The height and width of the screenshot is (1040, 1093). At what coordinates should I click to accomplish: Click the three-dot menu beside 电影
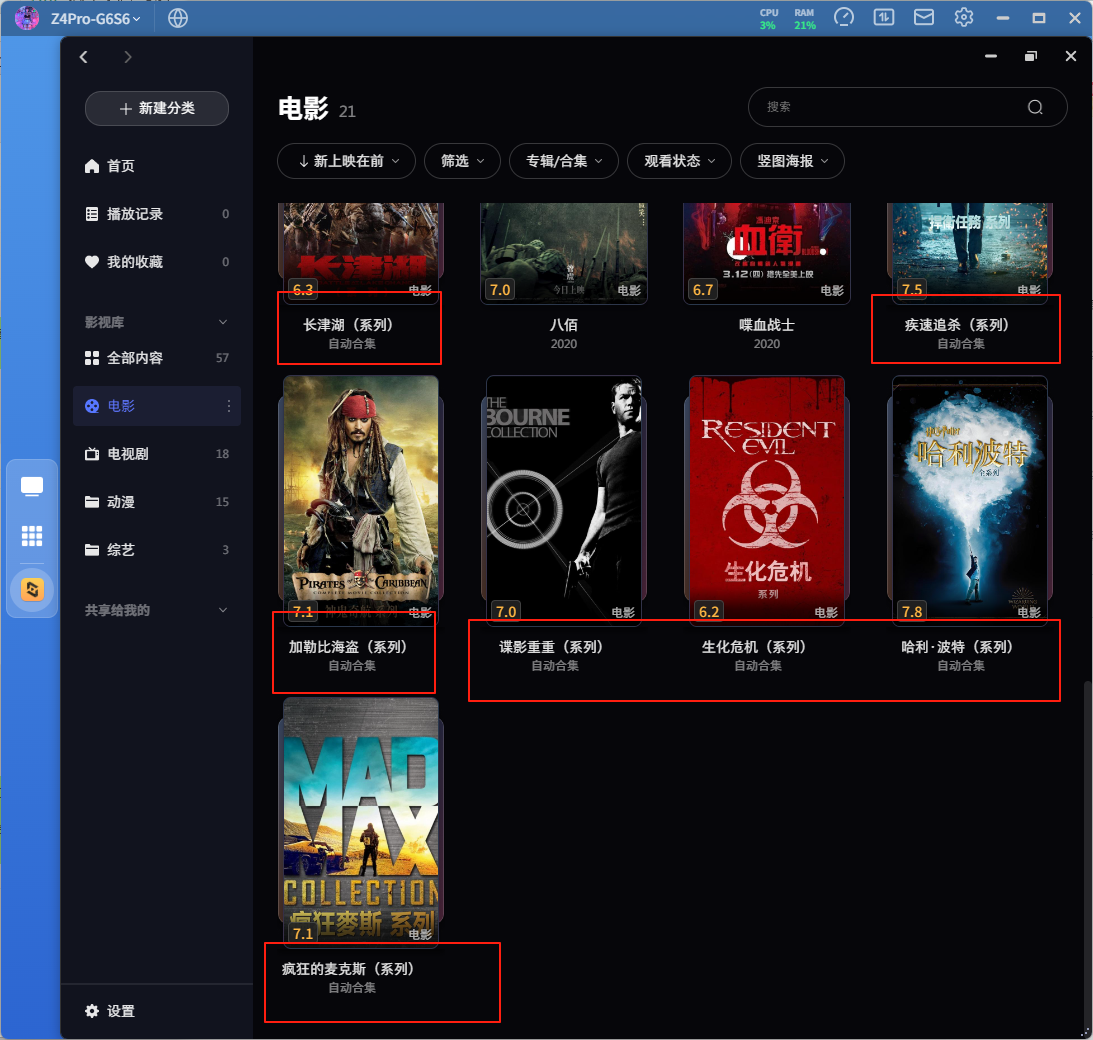(229, 406)
